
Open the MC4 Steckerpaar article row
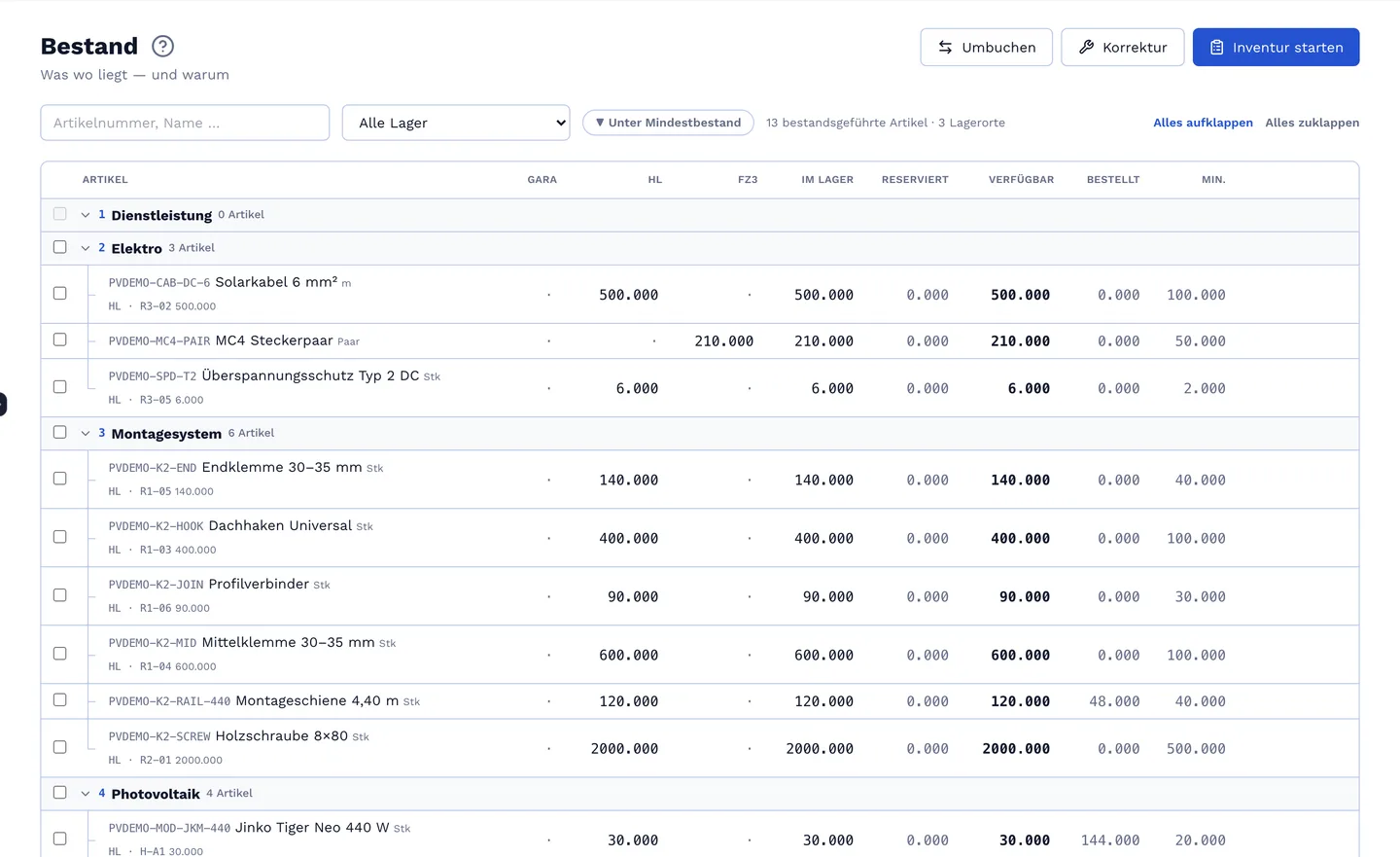[700, 341]
